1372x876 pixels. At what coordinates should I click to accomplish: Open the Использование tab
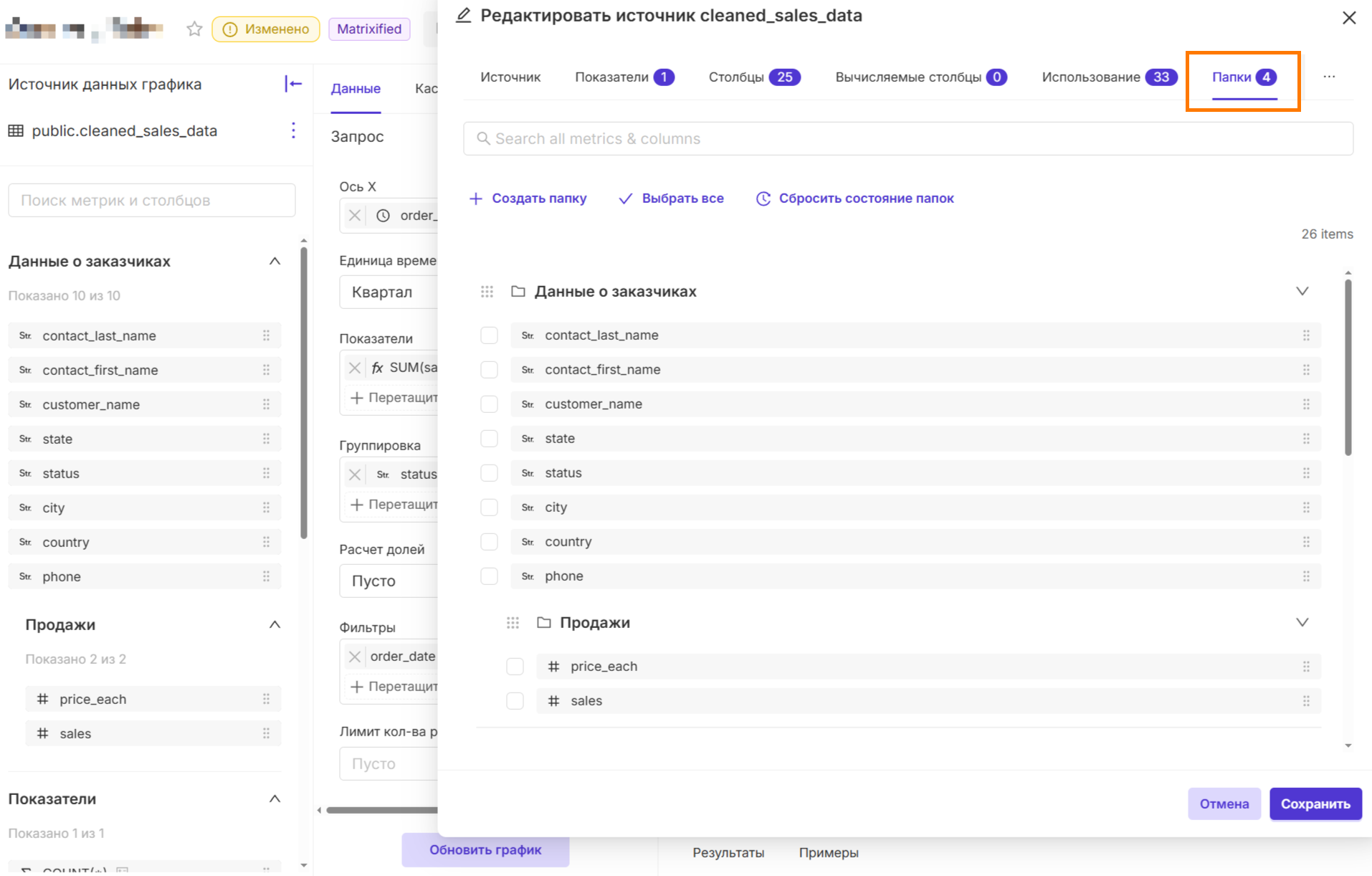1109,77
